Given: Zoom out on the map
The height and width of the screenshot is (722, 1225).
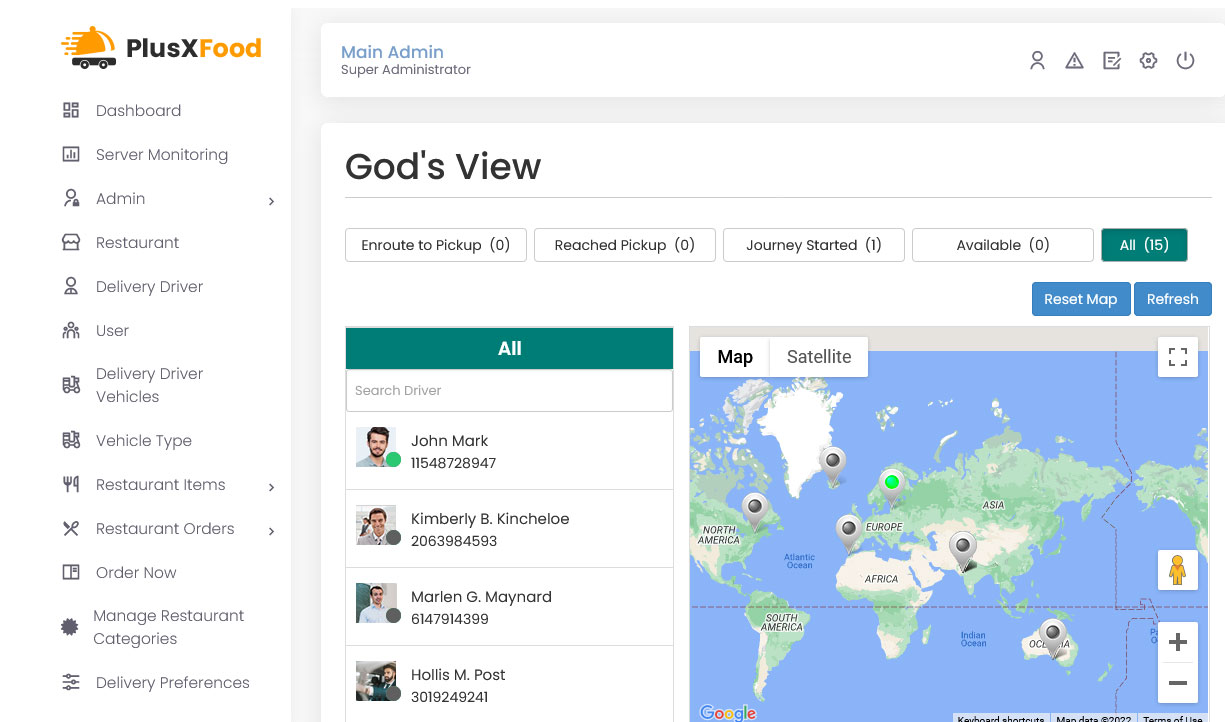Looking at the screenshot, I should [x=1177, y=684].
